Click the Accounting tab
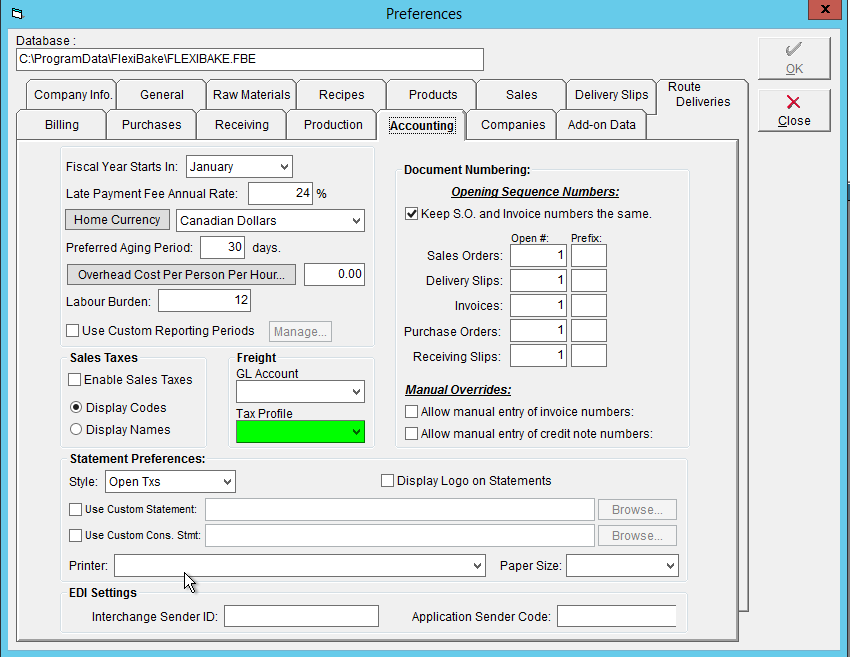Image resolution: width=850 pixels, height=657 pixels. click(x=422, y=126)
